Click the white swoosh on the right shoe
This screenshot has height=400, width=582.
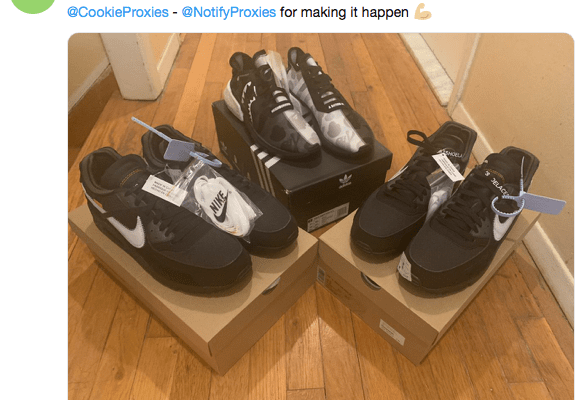[x=503, y=223]
